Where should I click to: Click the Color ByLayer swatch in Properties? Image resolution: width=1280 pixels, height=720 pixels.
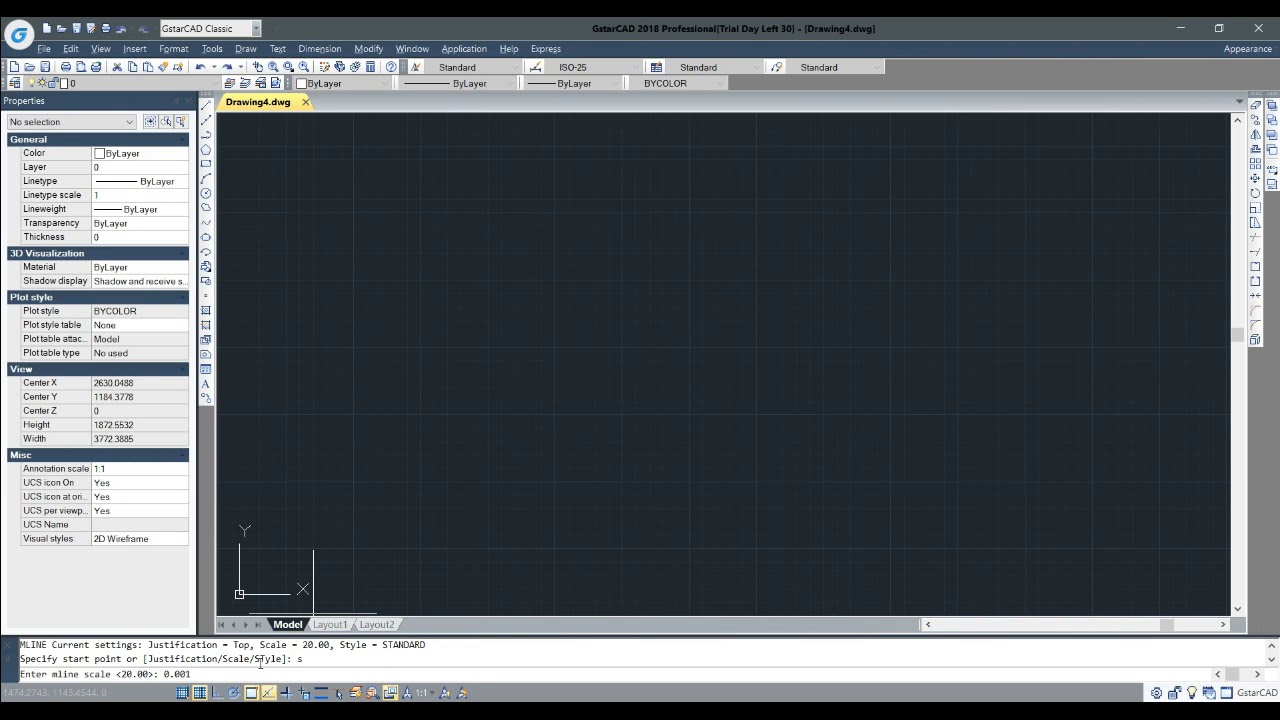pyautogui.click(x=99, y=153)
